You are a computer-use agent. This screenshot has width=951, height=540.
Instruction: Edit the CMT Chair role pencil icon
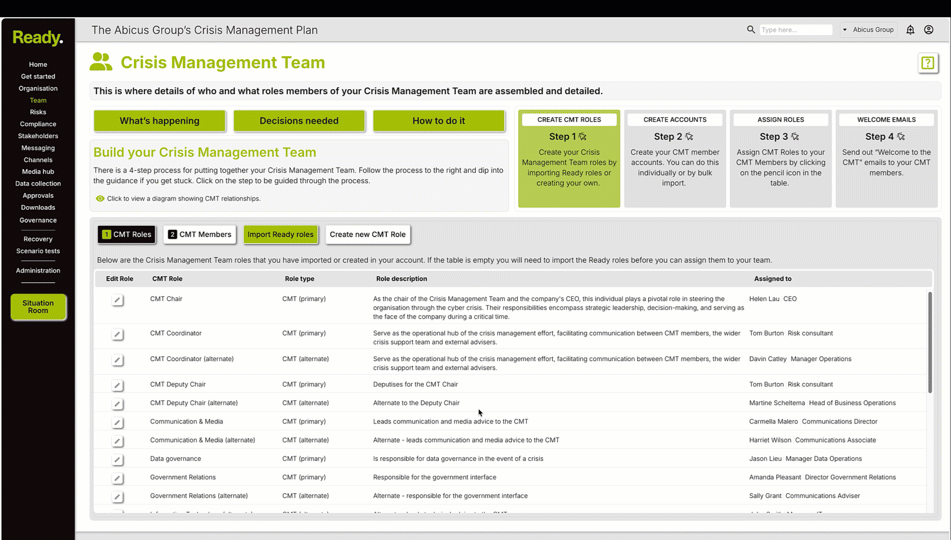click(x=118, y=300)
